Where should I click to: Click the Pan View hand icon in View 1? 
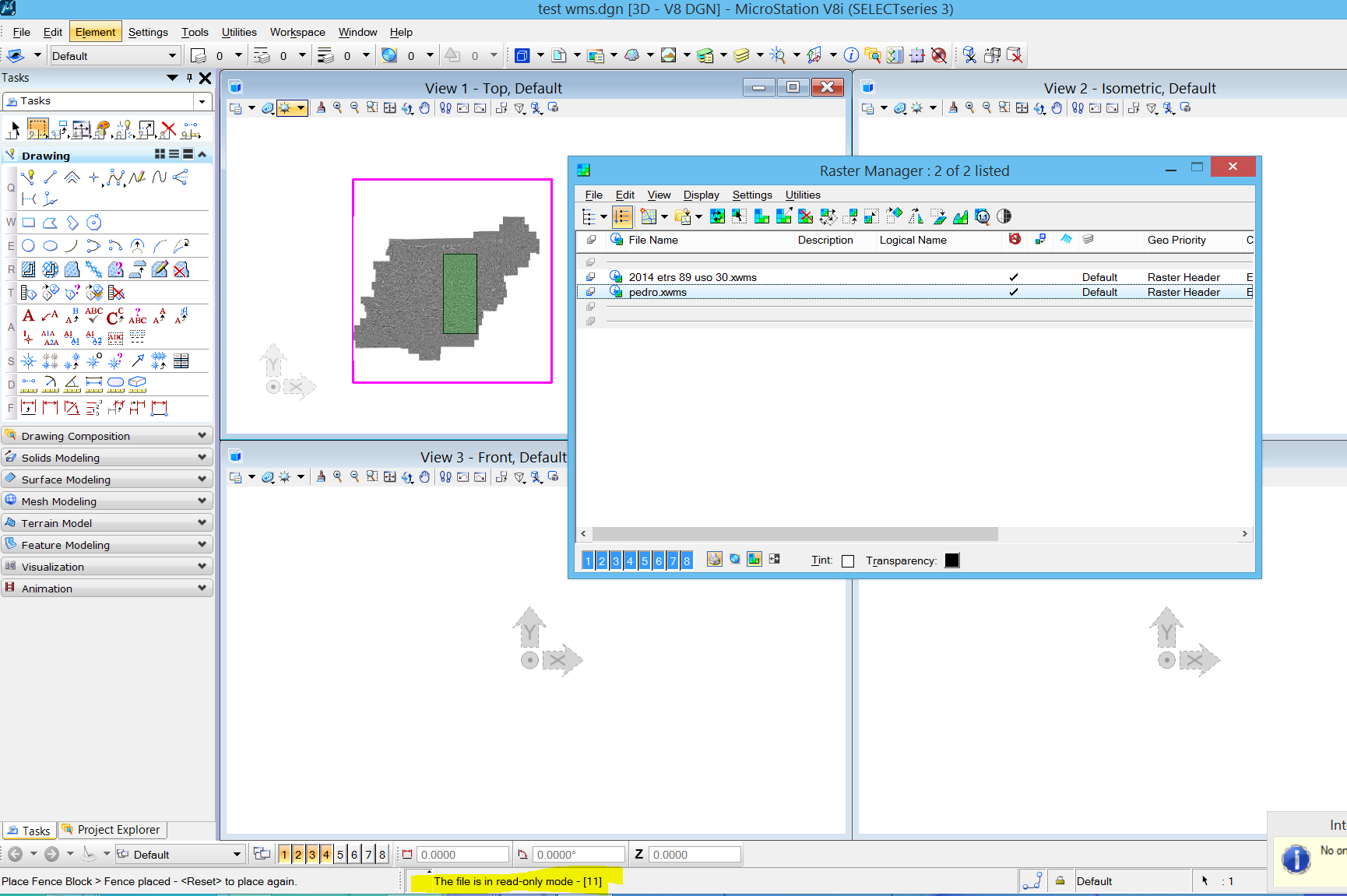click(x=424, y=108)
